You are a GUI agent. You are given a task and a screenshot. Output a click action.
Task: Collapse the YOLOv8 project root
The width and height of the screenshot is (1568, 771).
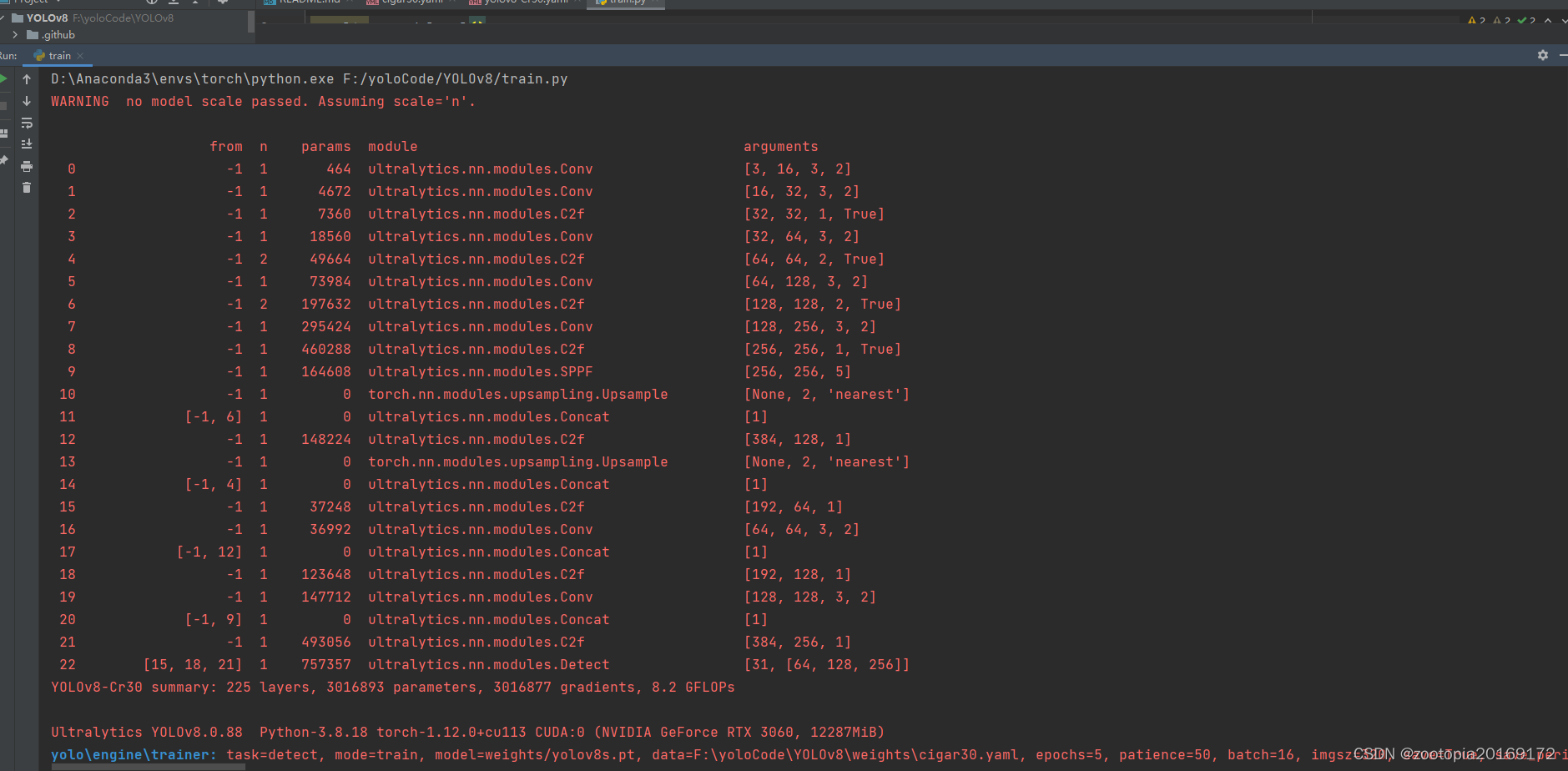pyautogui.click(x=3, y=18)
